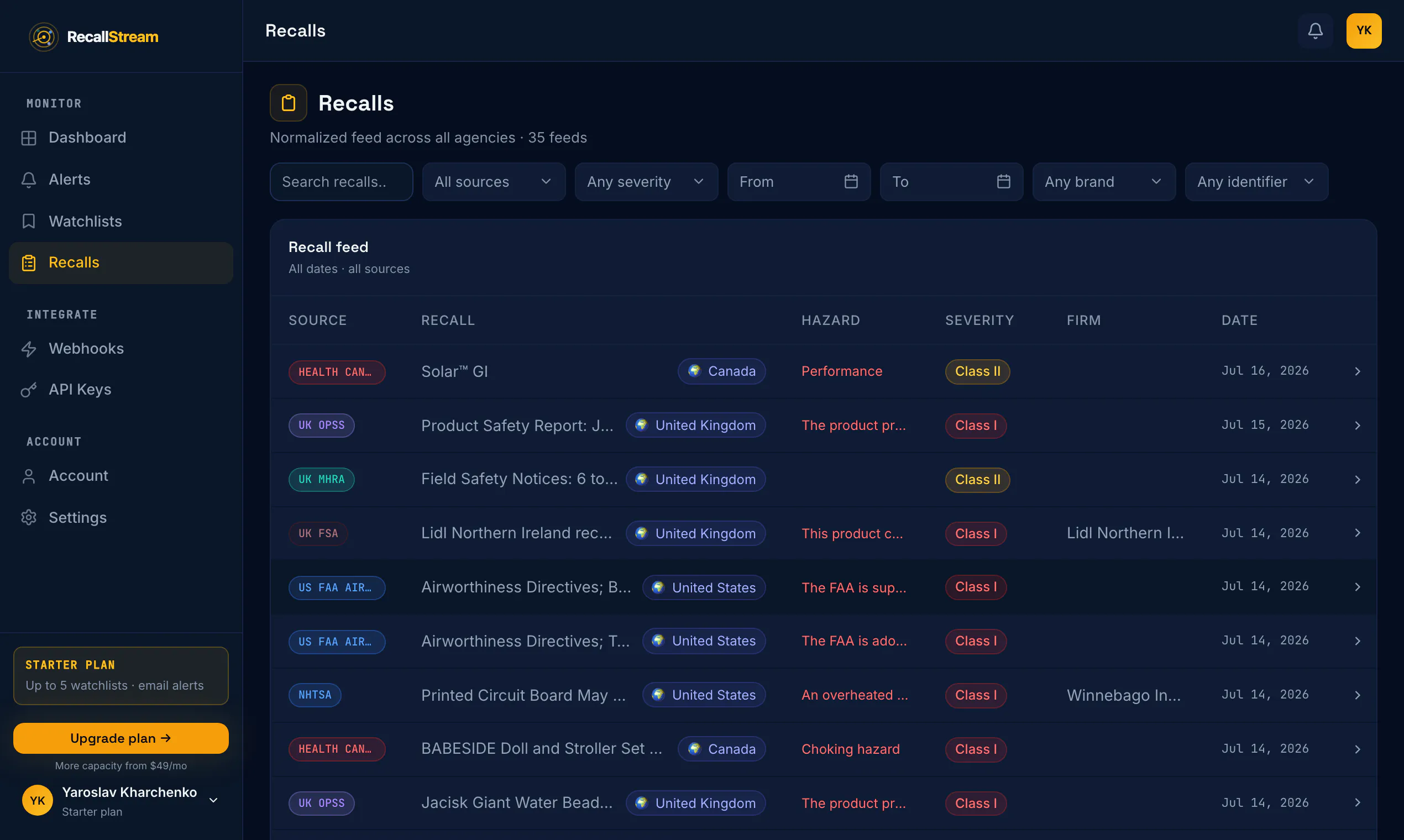The height and width of the screenshot is (840, 1404).
Task: Open Watchlists
Action: pyautogui.click(x=121, y=221)
